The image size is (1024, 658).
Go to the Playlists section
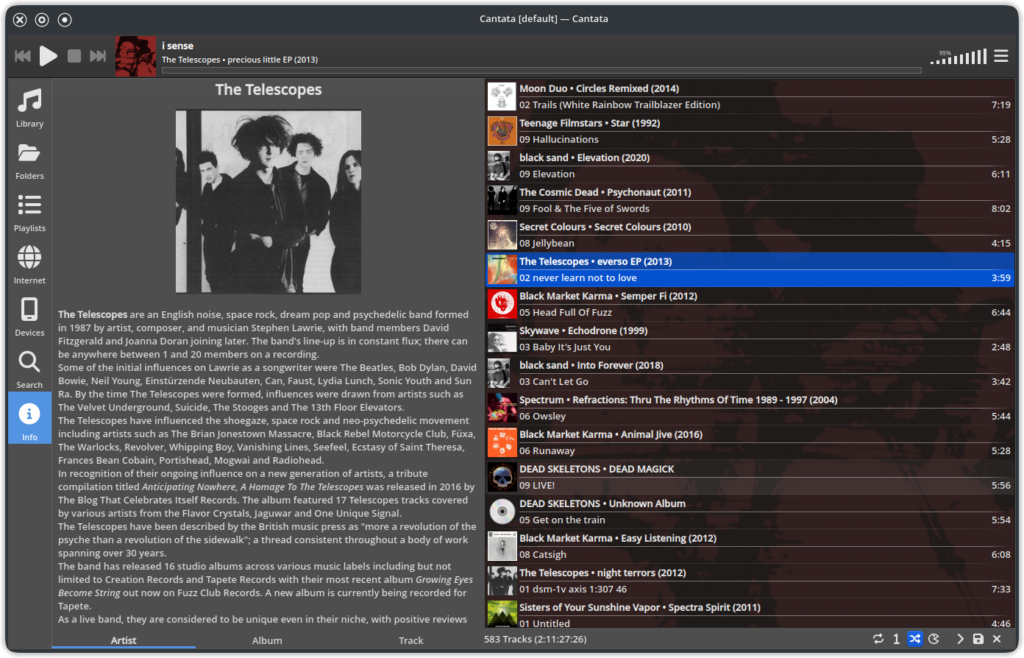(30, 212)
